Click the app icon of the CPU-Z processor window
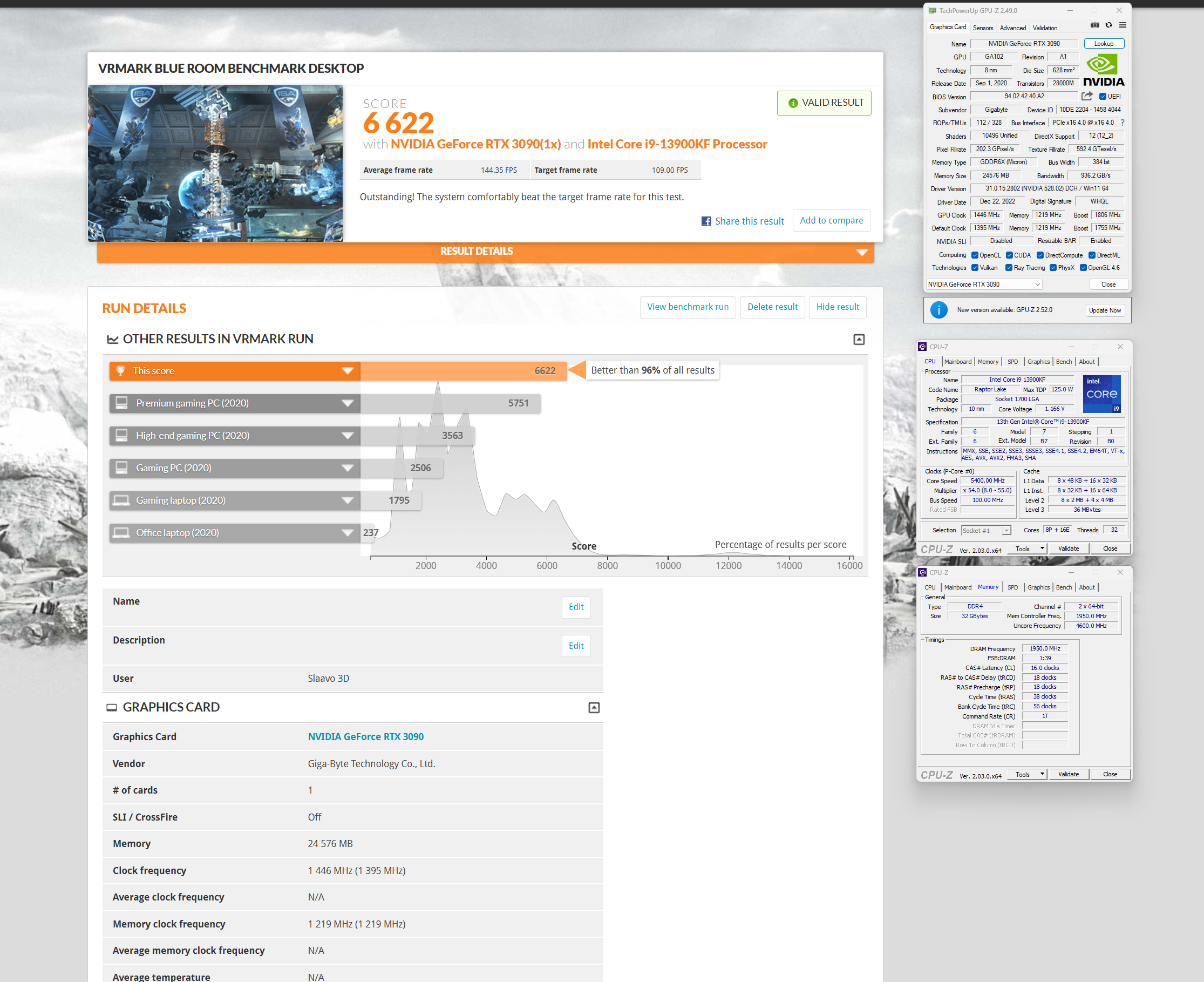1204x982 pixels. [922, 347]
